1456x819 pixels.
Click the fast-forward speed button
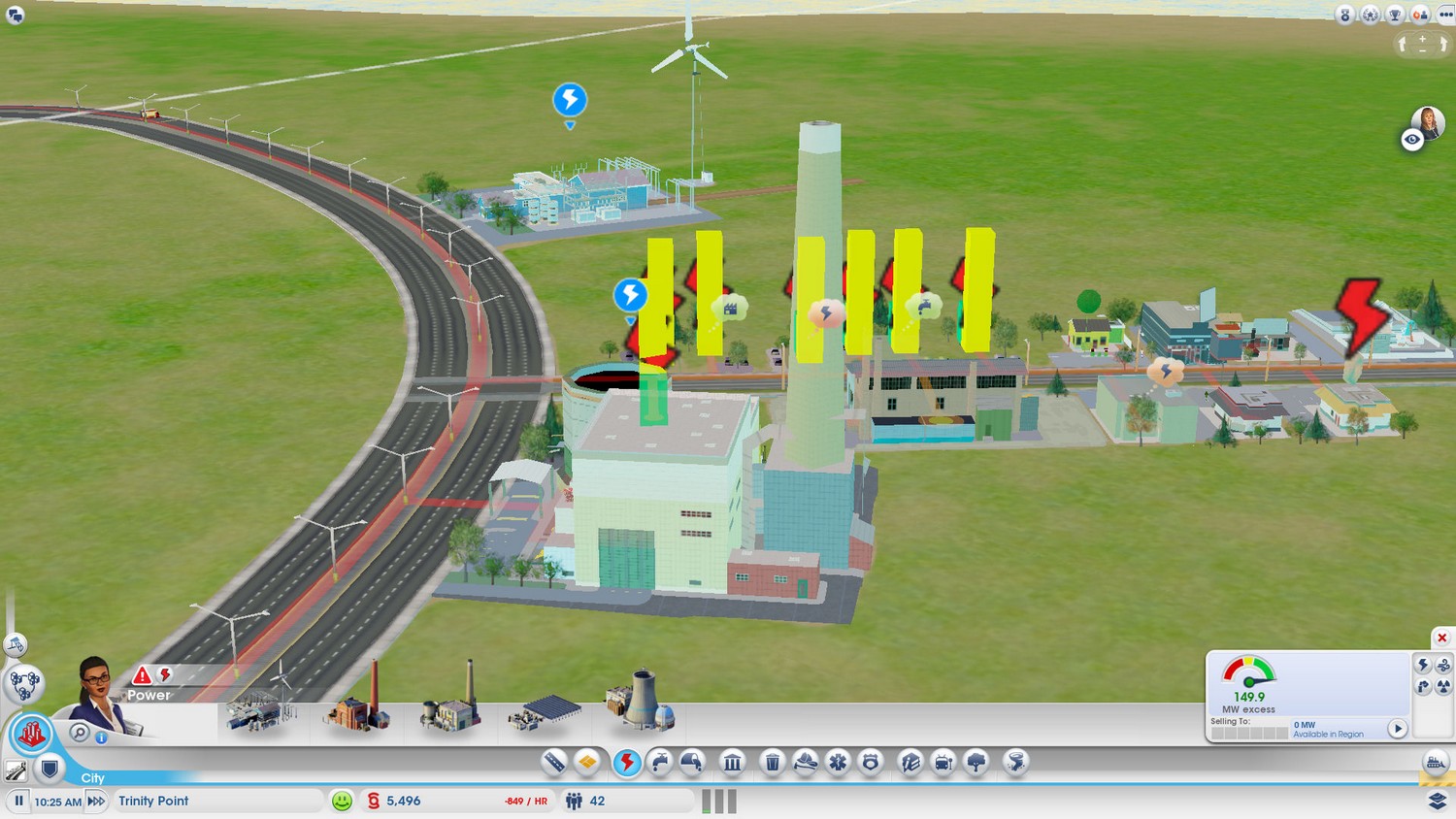coord(96,801)
